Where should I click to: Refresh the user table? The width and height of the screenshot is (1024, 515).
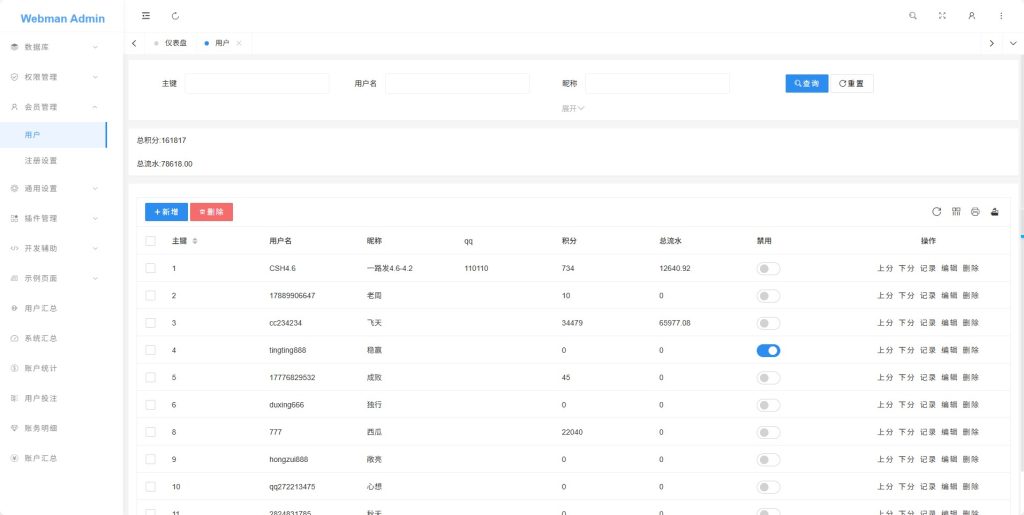936,211
